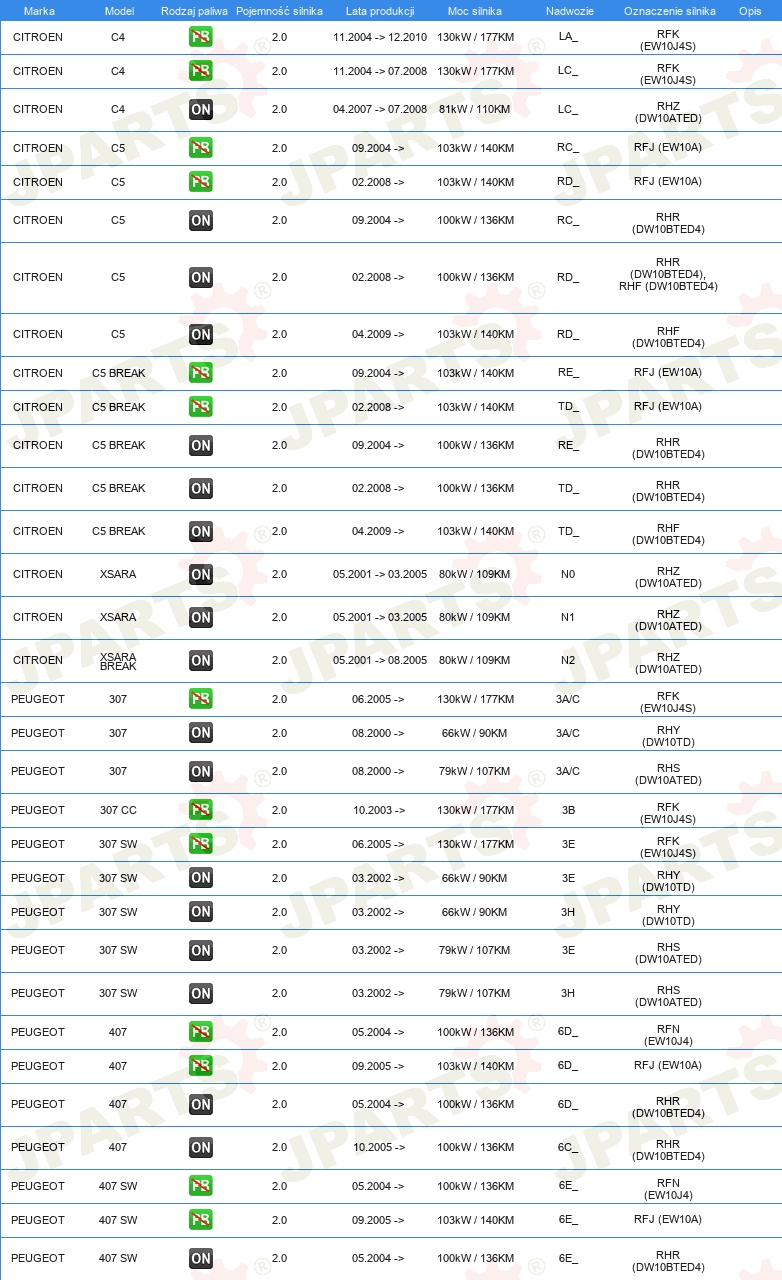The image size is (782, 1280).
Task: Click the PB icon in the C5 BREAK TD_ RFJ row
Action: (200, 407)
